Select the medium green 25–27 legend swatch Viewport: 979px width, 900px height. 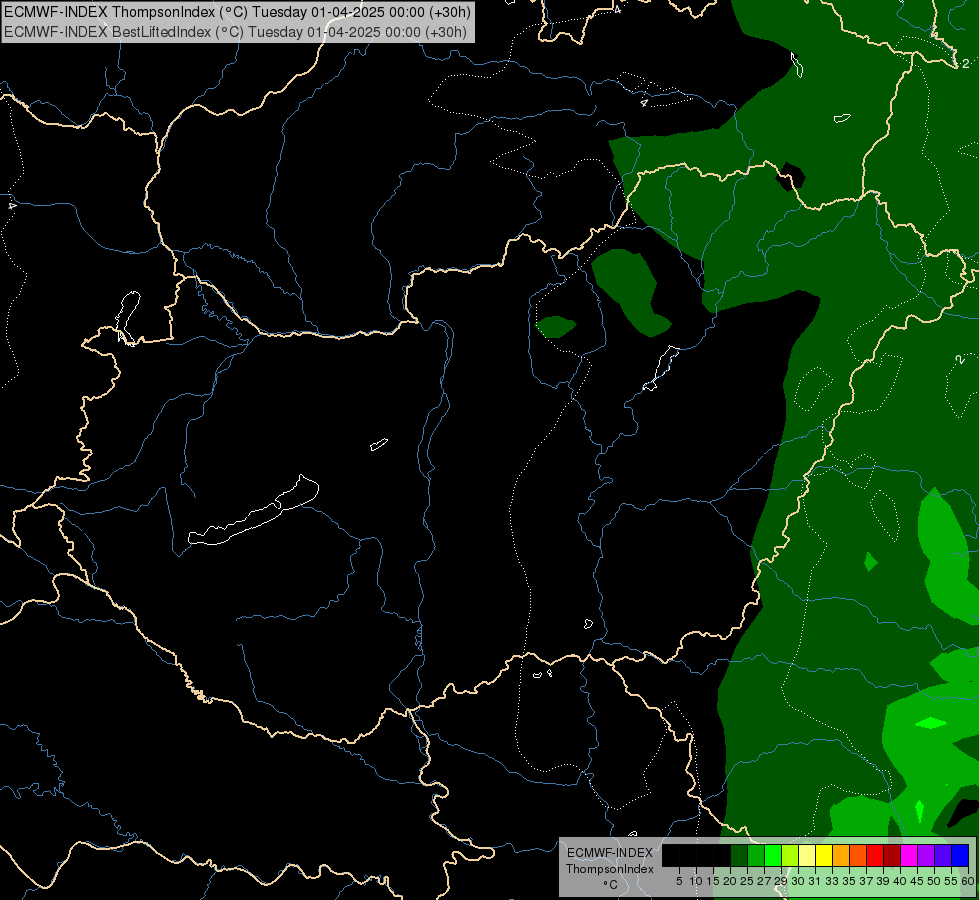(x=755, y=855)
